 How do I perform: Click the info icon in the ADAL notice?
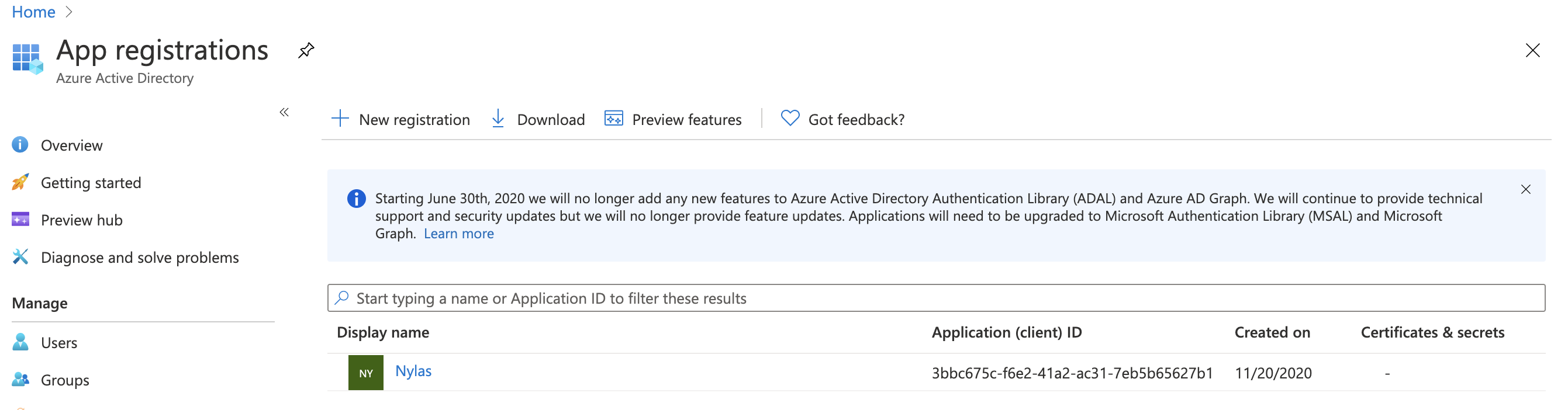(356, 199)
